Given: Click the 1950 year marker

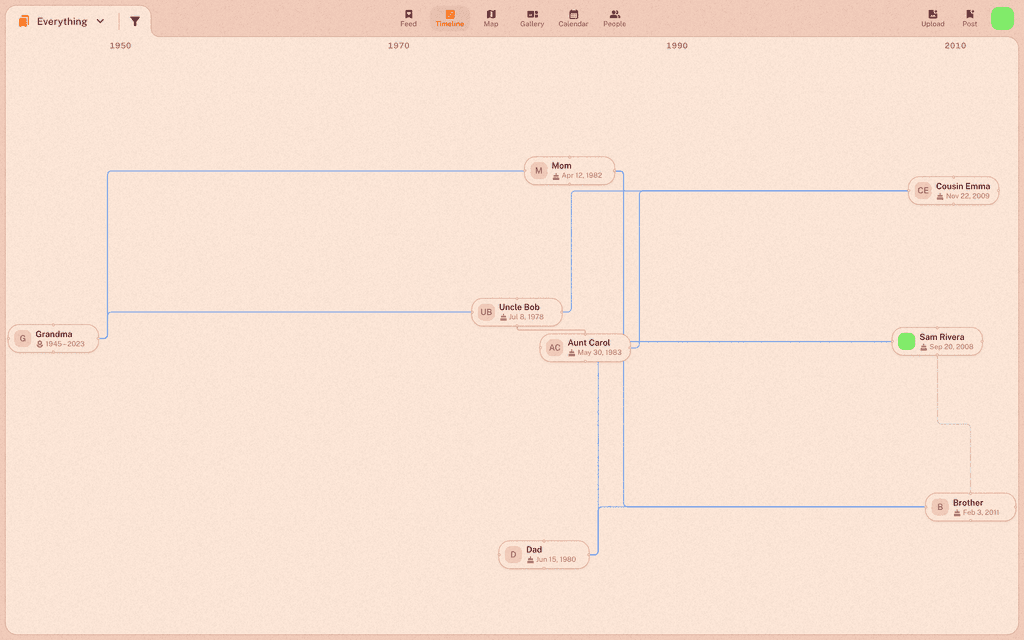Looking at the screenshot, I should click(x=120, y=46).
